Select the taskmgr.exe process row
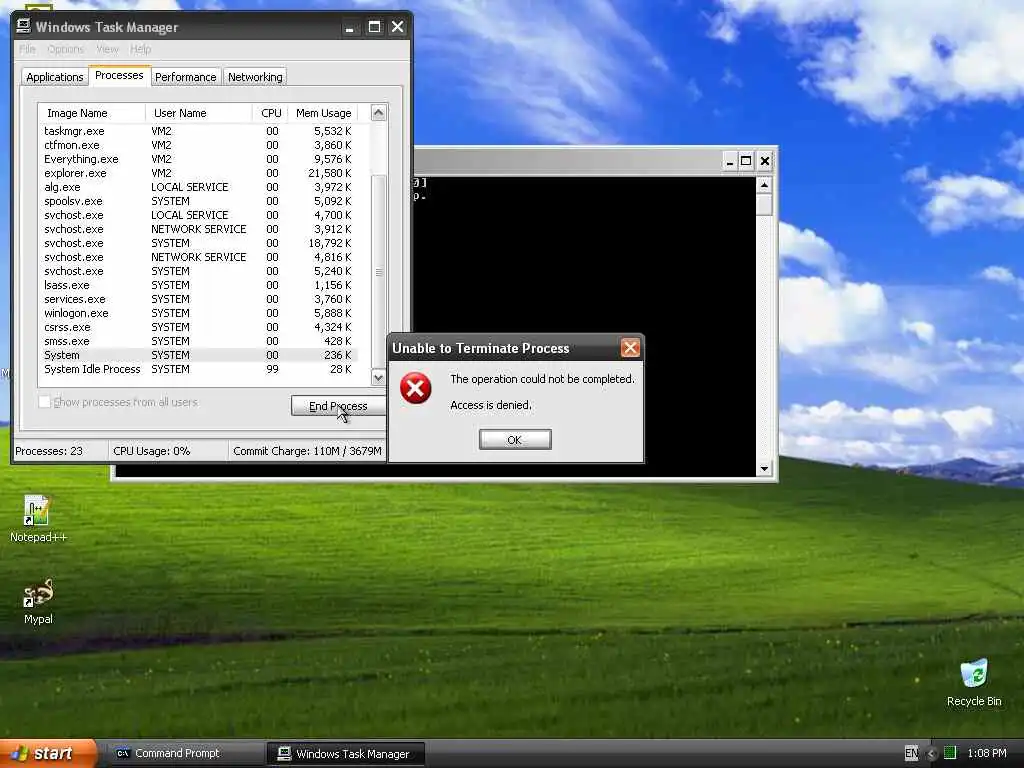The height and width of the screenshot is (768, 1024). click(x=197, y=131)
